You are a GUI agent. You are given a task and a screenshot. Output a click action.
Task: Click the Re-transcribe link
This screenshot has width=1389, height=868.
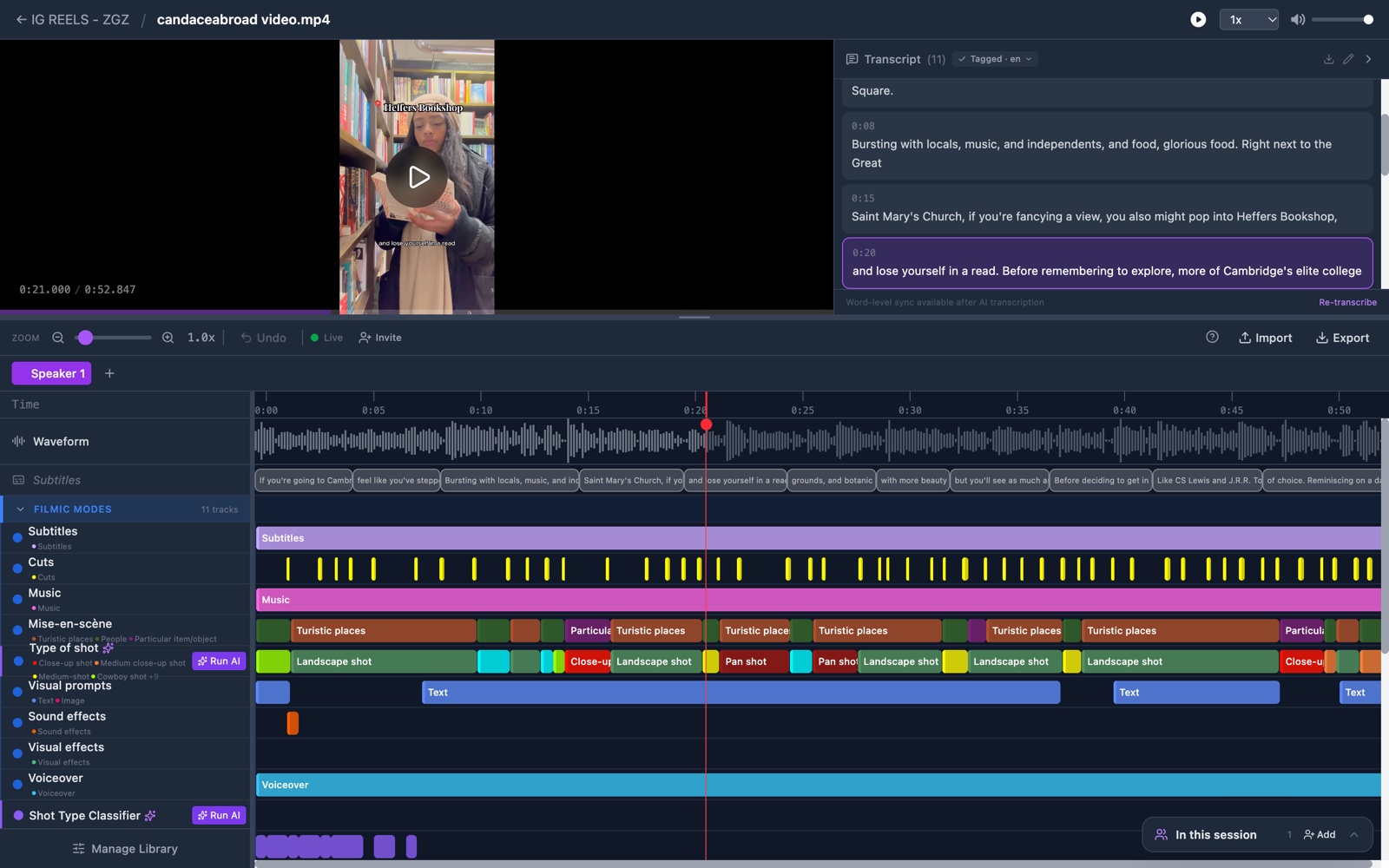click(1347, 302)
